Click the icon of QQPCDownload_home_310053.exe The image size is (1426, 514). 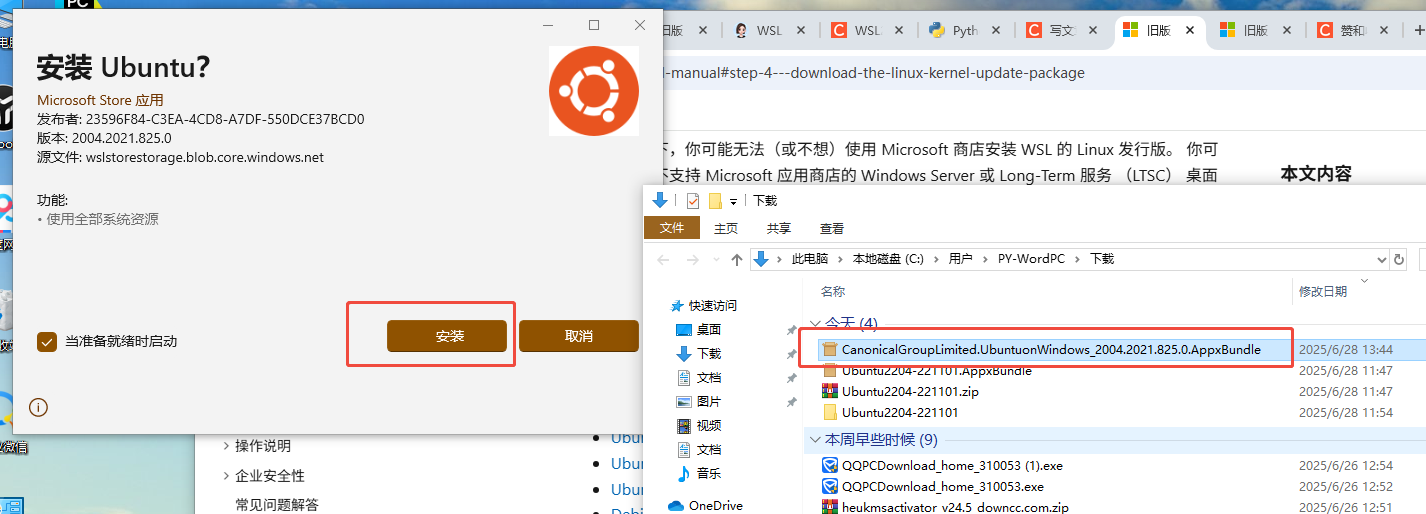coord(829,486)
